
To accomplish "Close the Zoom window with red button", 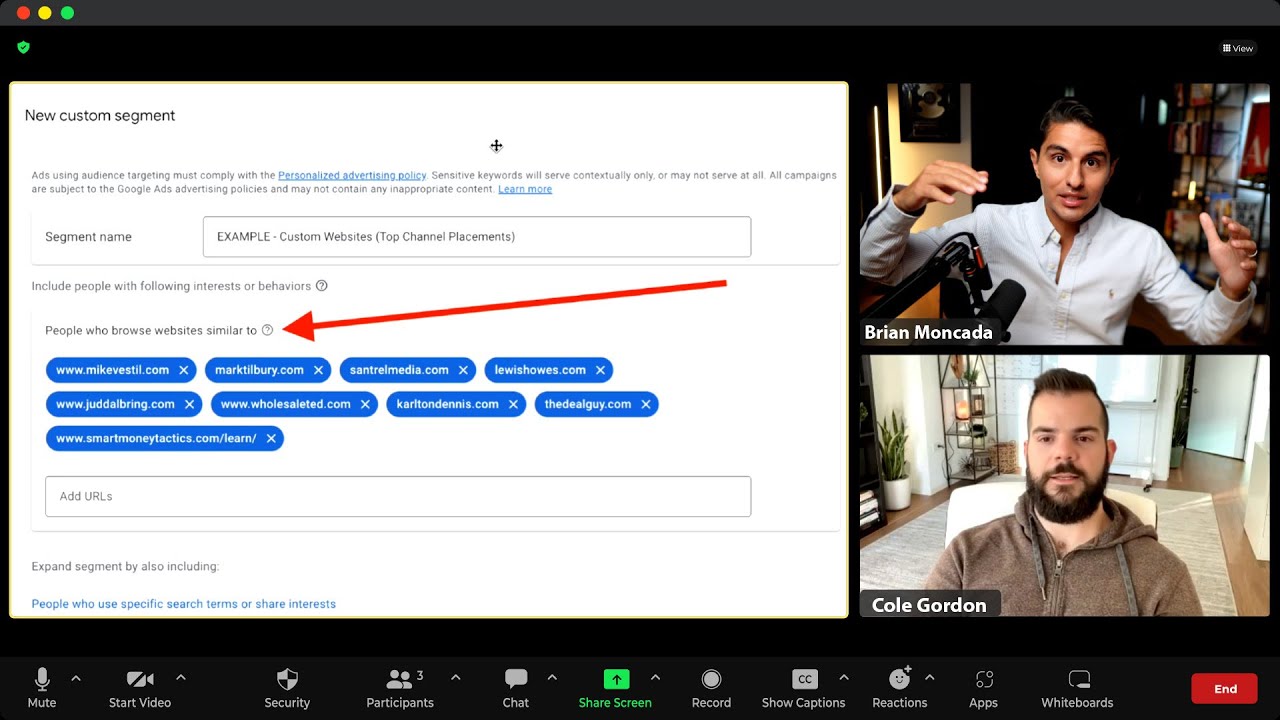I will coord(23,13).
